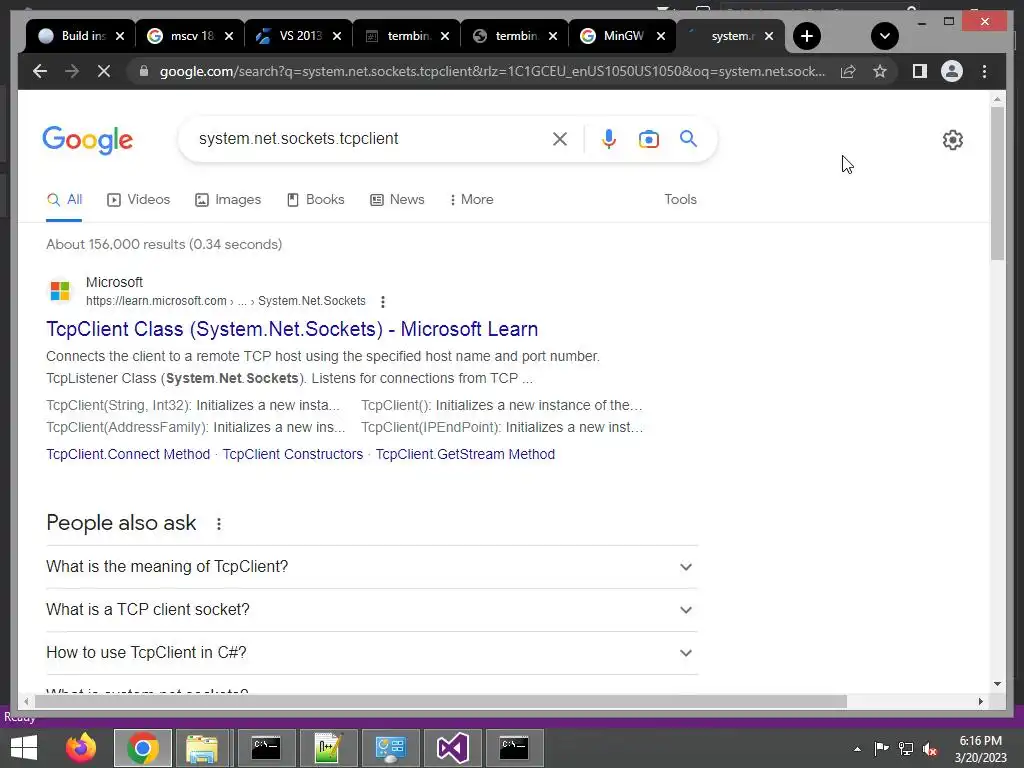Open the network tray icon

906,749
